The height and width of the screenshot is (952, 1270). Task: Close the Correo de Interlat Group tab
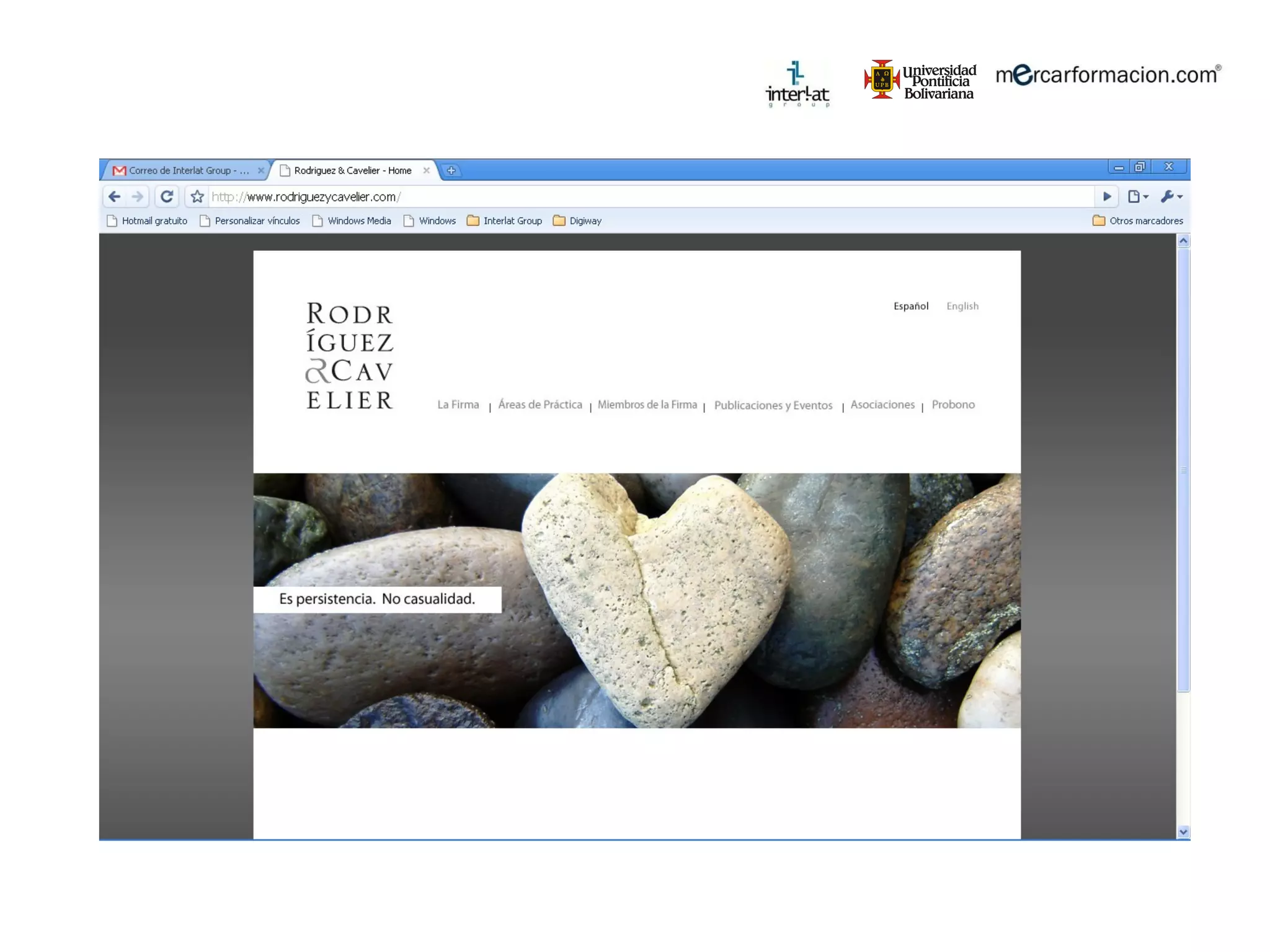pyautogui.click(x=261, y=170)
